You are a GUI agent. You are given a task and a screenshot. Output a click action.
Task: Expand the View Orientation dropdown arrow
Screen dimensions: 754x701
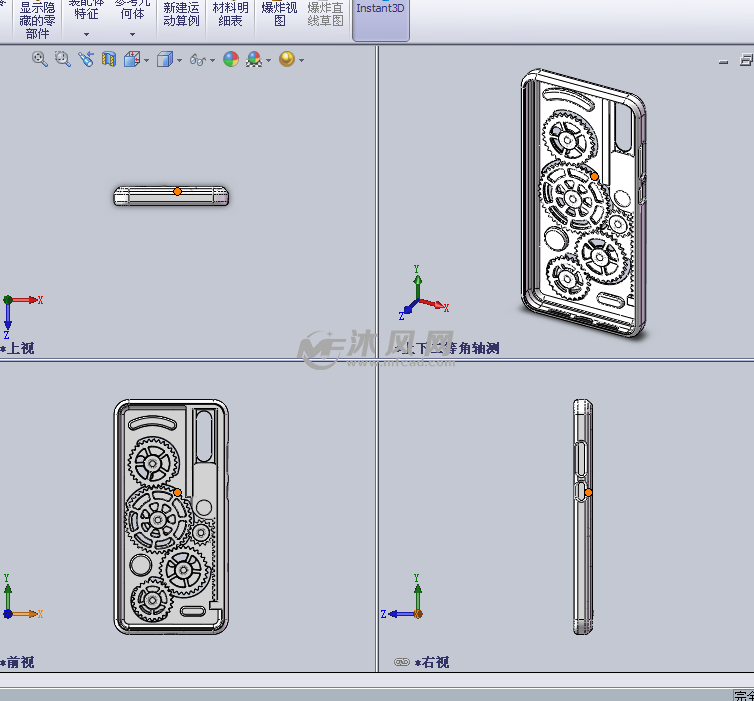point(146,60)
